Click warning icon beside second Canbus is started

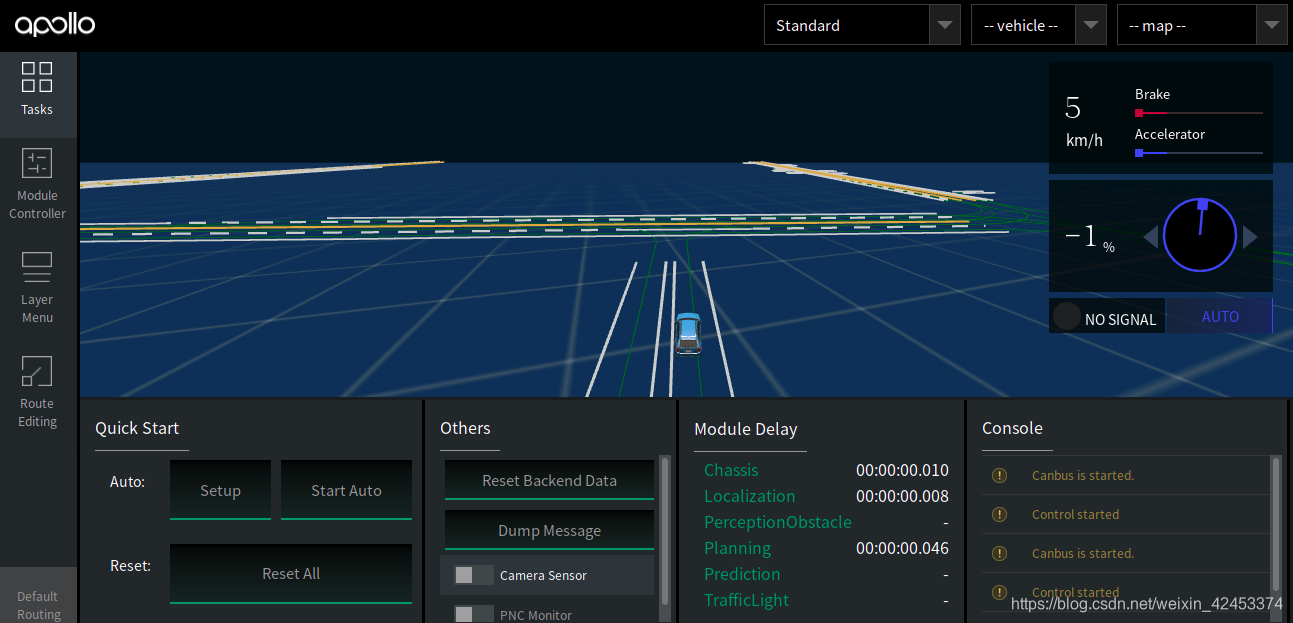[x=999, y=553]
